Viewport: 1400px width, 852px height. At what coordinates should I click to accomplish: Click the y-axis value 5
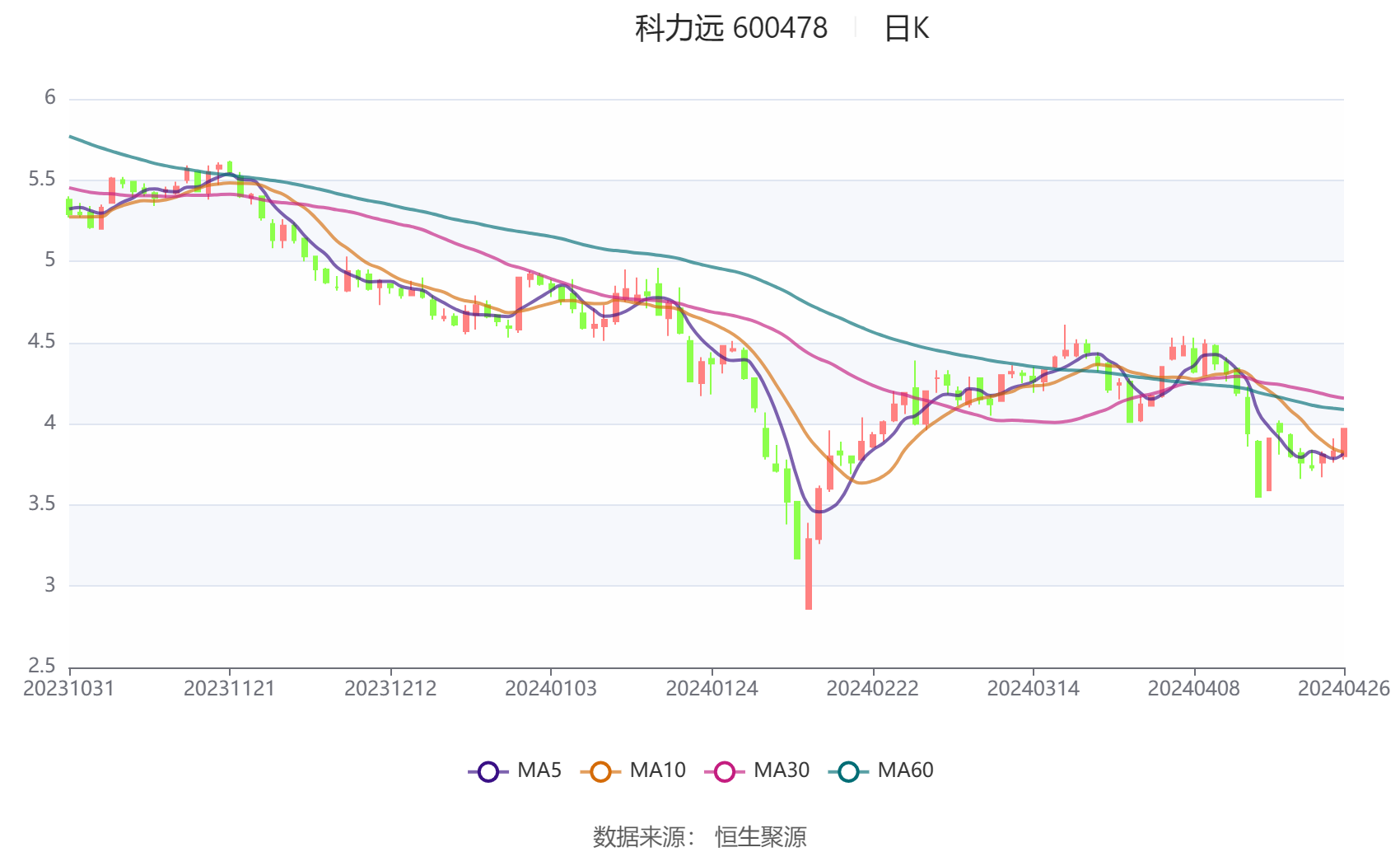[49, 260]
